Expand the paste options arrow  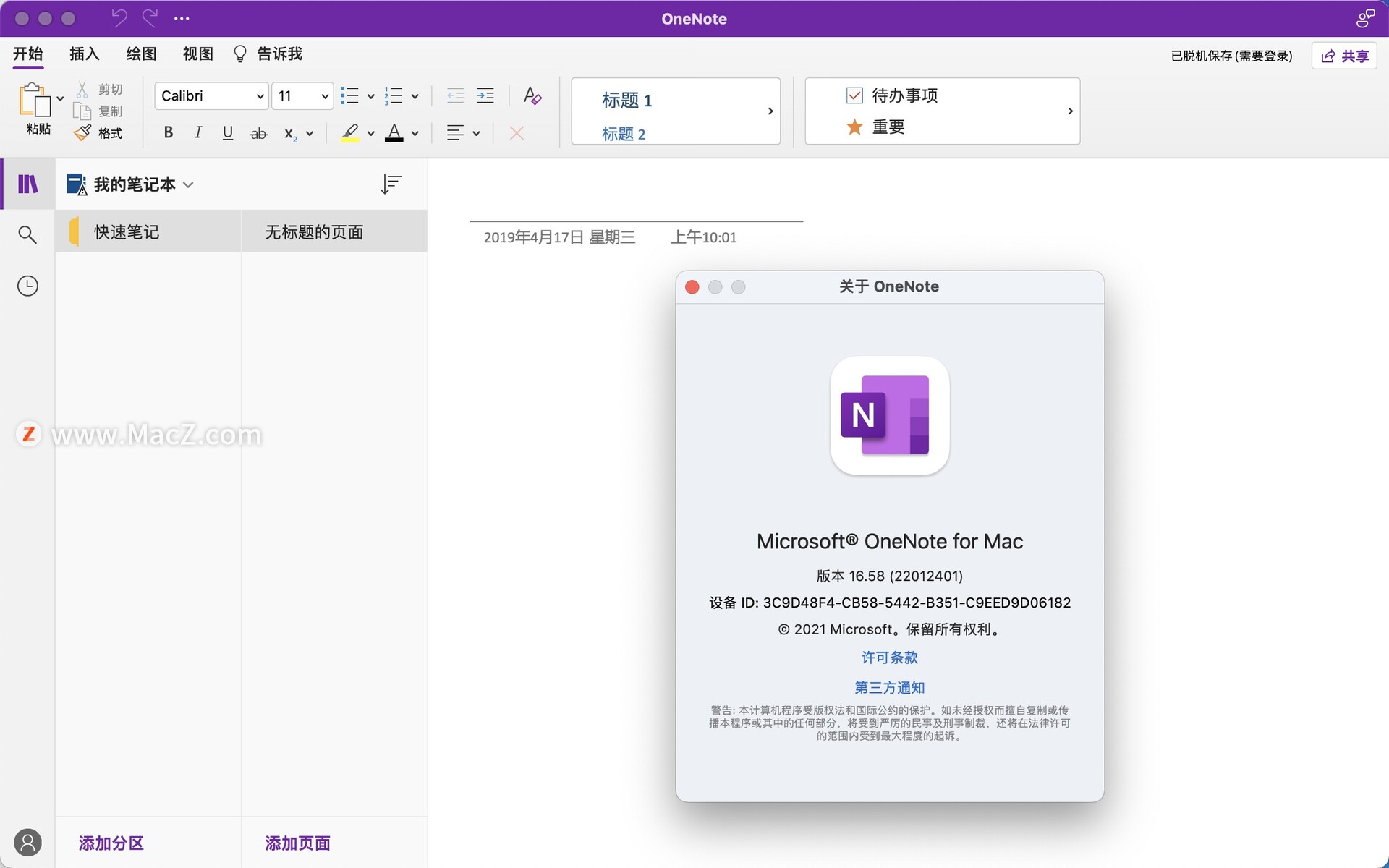click(x=60, y=98)
